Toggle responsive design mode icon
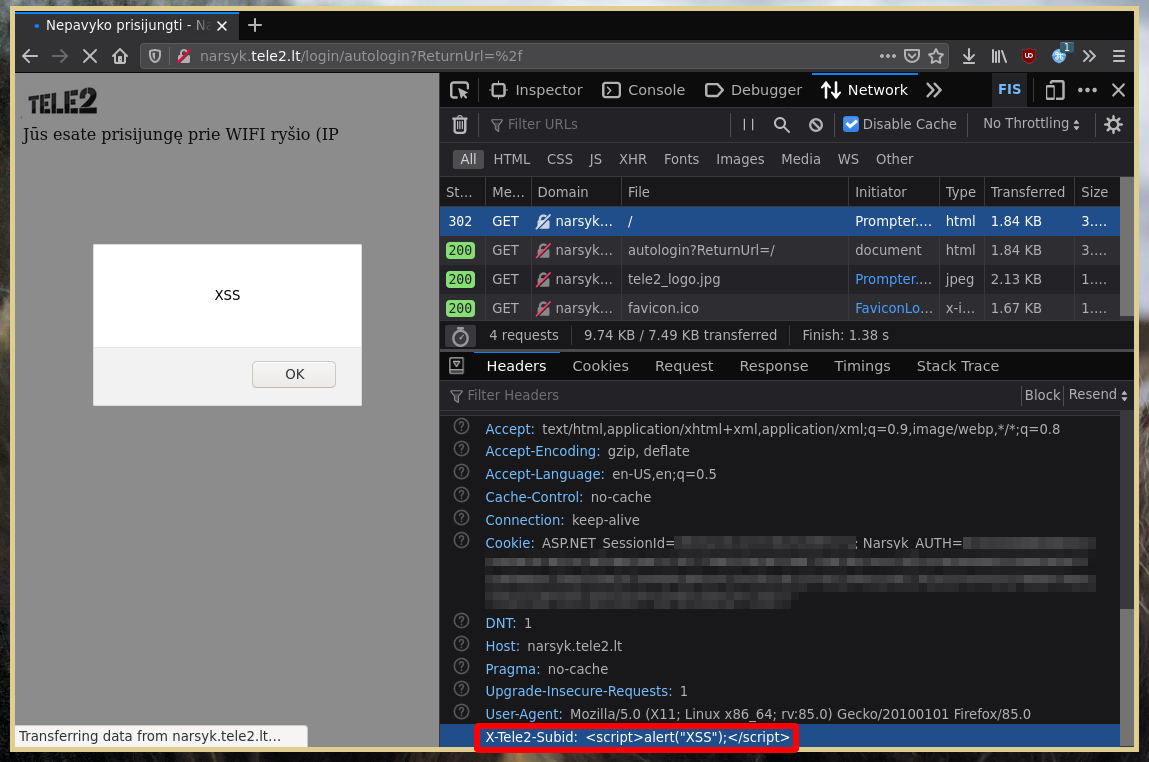1149x762 pixels. point(1054,90)
